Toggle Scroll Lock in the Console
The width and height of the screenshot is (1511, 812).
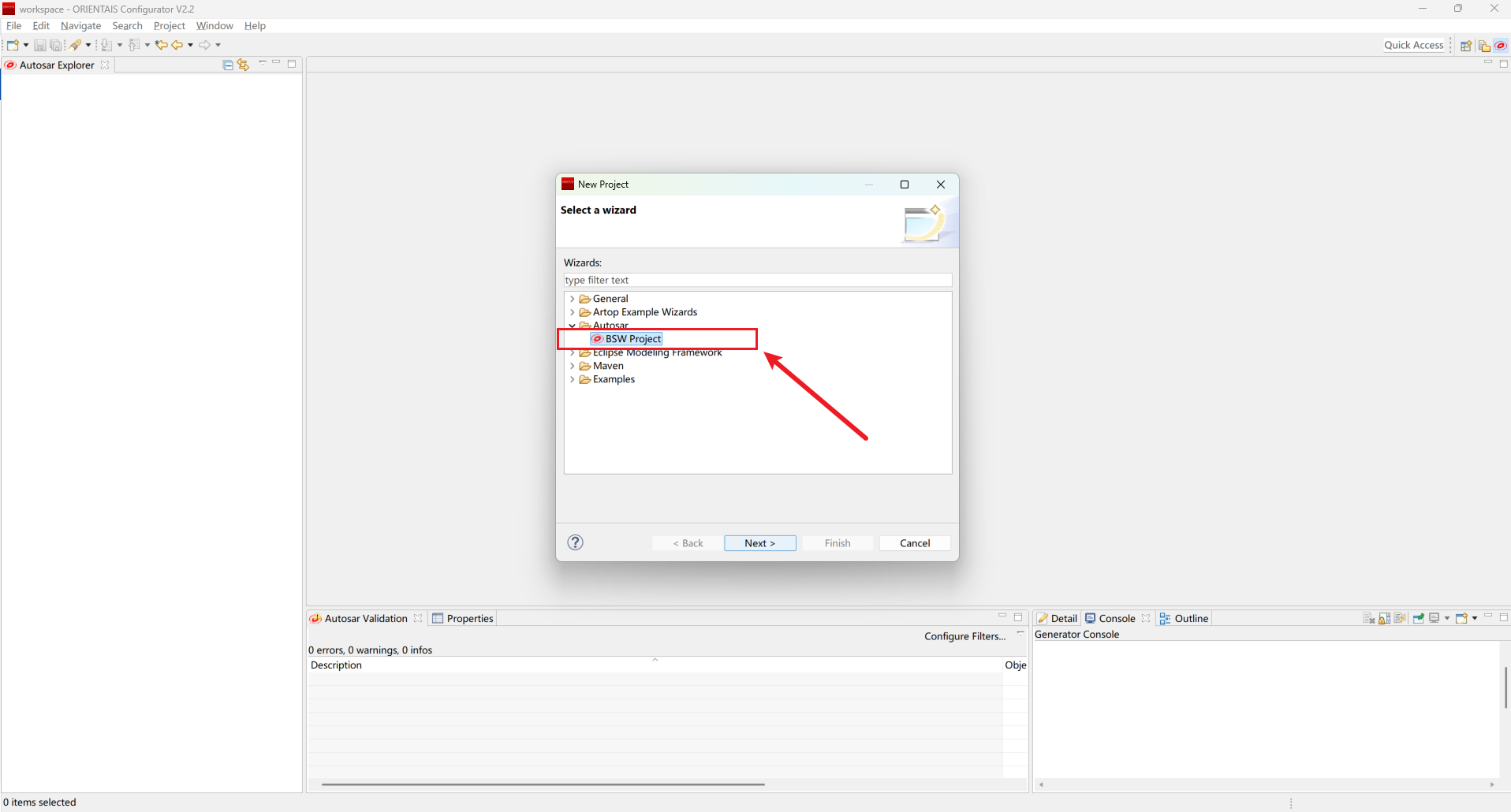click(x=1384, y=619)
